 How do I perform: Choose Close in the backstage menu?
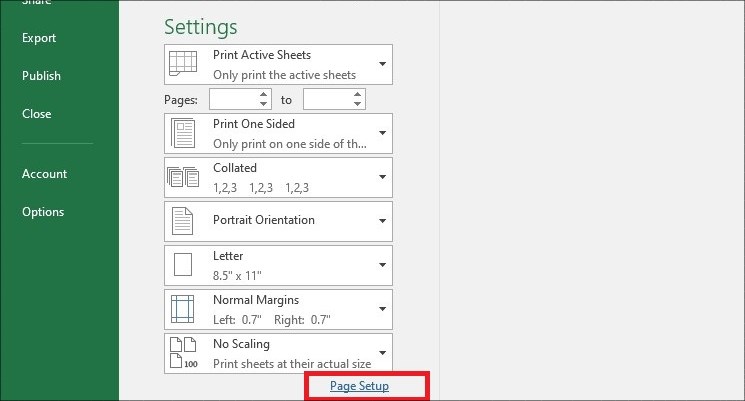[x=36, y=114]
